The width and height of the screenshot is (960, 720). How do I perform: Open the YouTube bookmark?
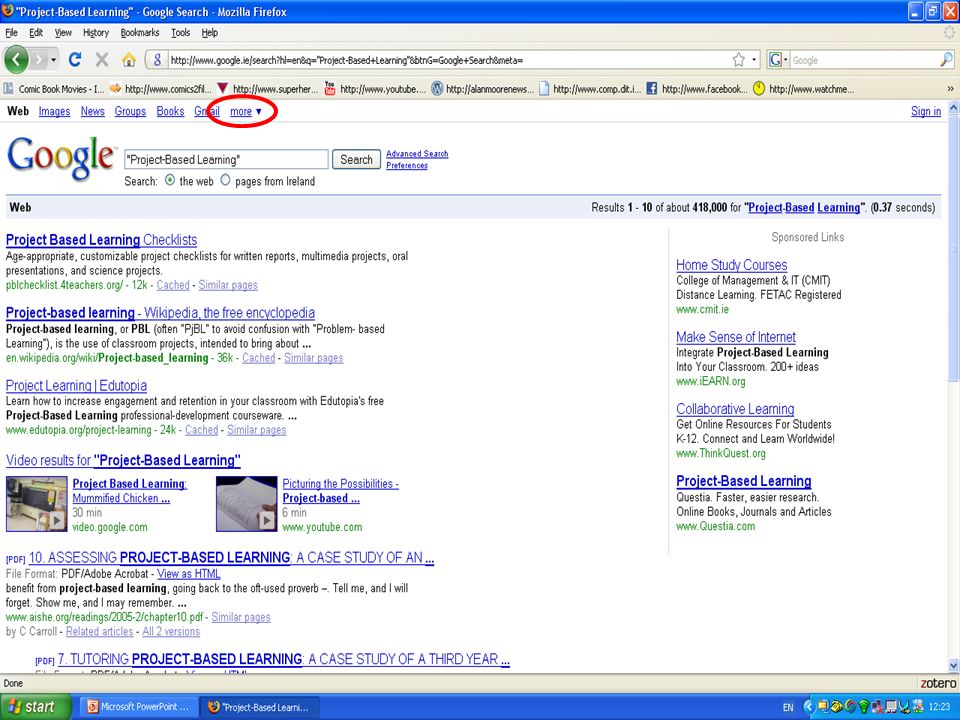pos(375,89)
